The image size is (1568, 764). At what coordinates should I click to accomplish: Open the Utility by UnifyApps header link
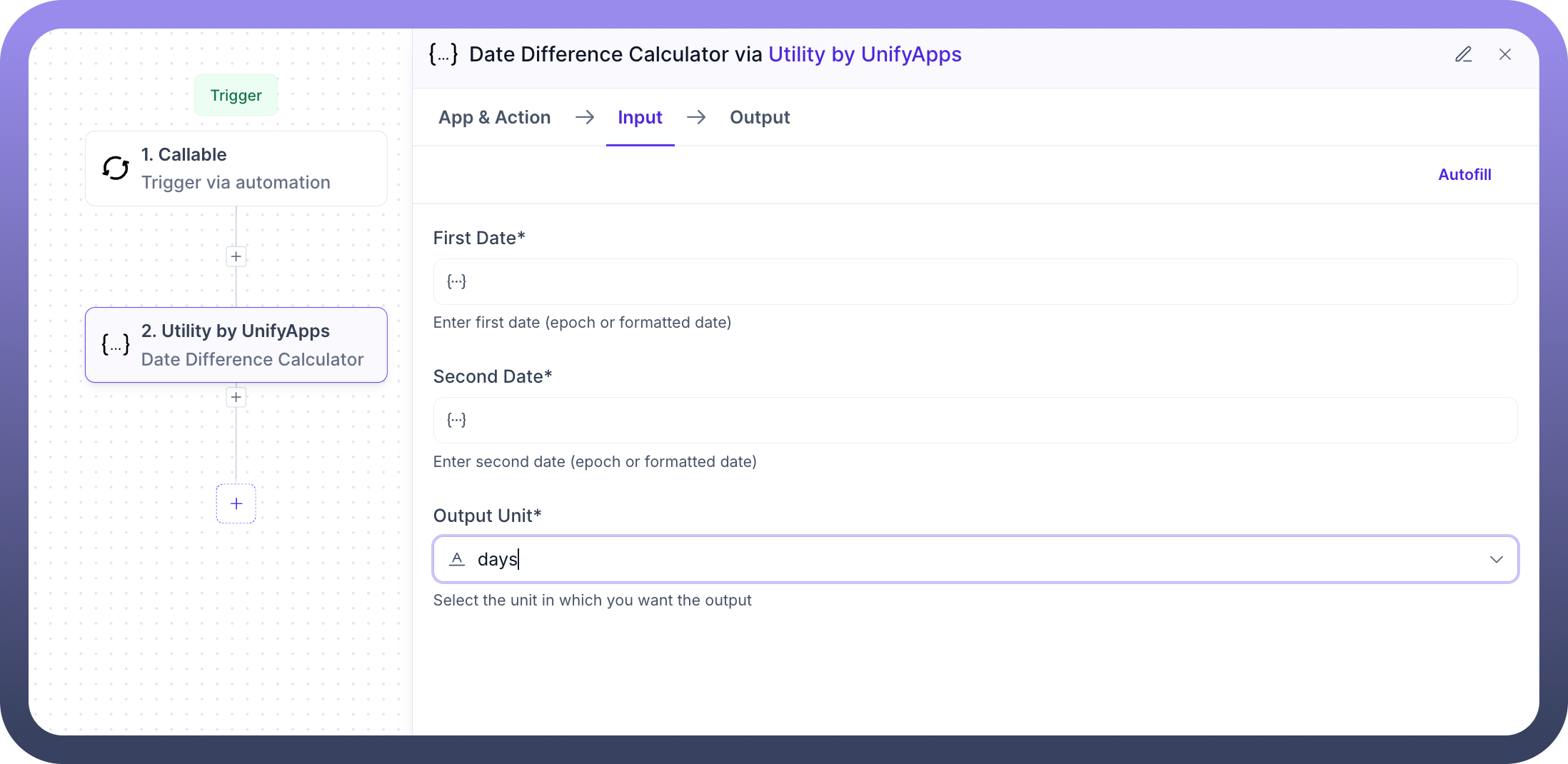pos(865,54)
